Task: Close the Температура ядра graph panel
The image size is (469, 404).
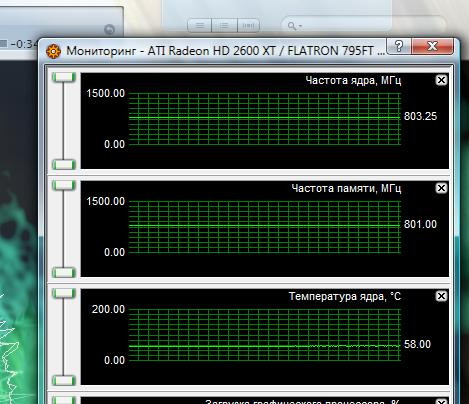Action: pos(441,296)
